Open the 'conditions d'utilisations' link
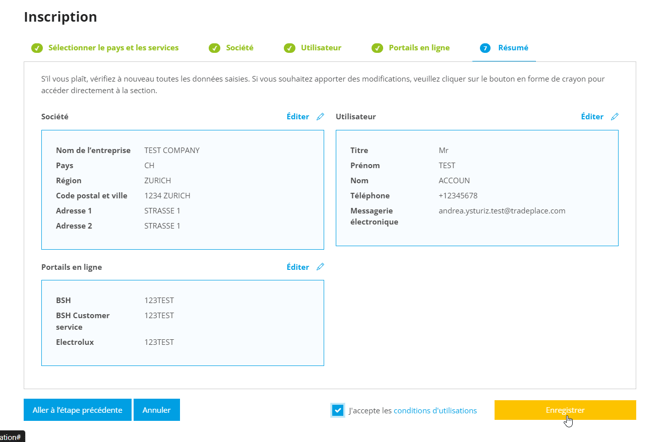This screenshot has width=670, height=442. 435,410
